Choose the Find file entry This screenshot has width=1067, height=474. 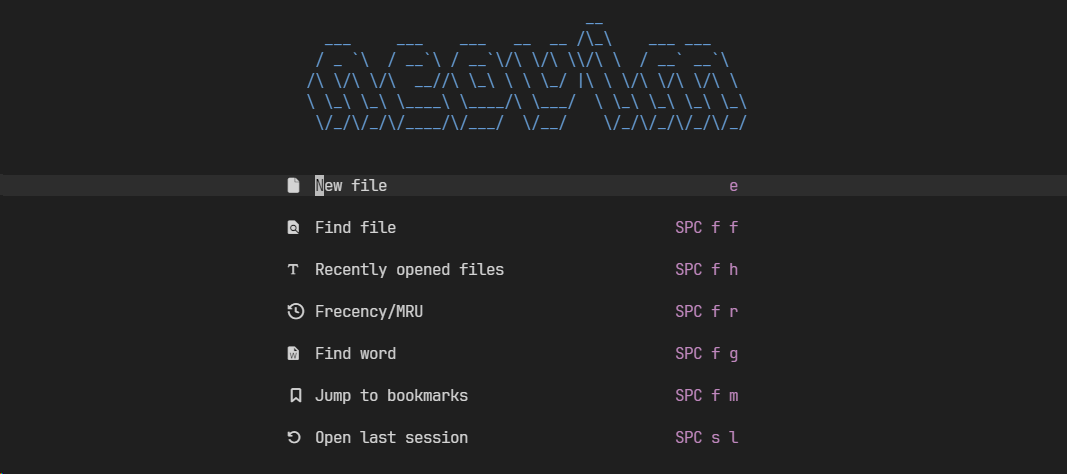pos(355,228)
